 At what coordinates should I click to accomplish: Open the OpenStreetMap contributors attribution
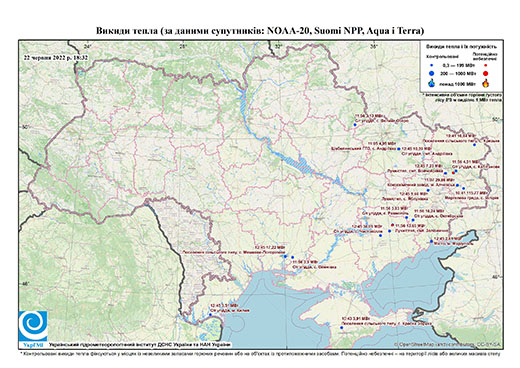click(448, 344)
